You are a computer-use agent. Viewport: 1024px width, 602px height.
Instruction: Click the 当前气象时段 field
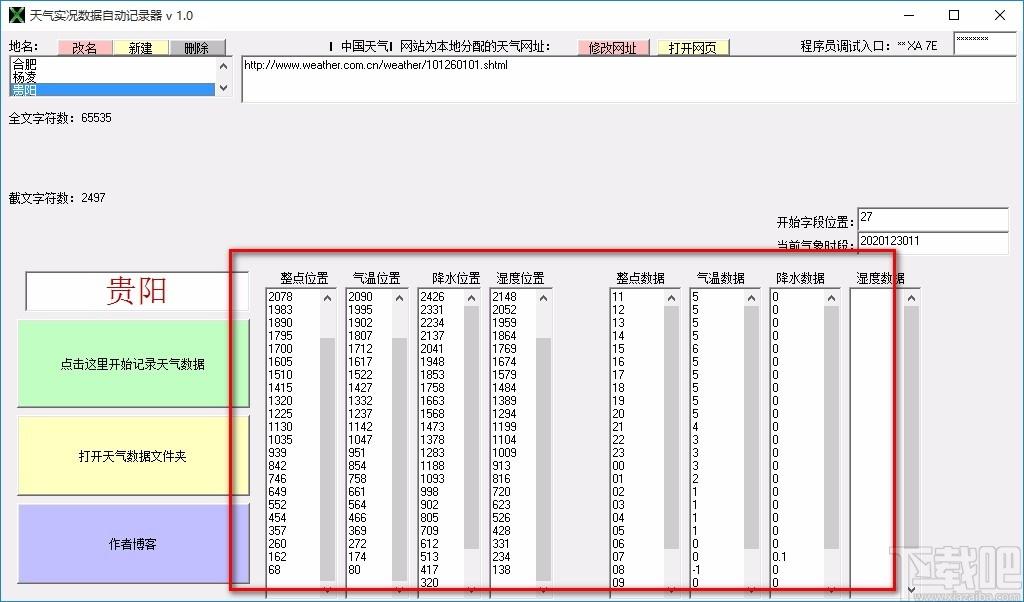[x=933, y=242]
